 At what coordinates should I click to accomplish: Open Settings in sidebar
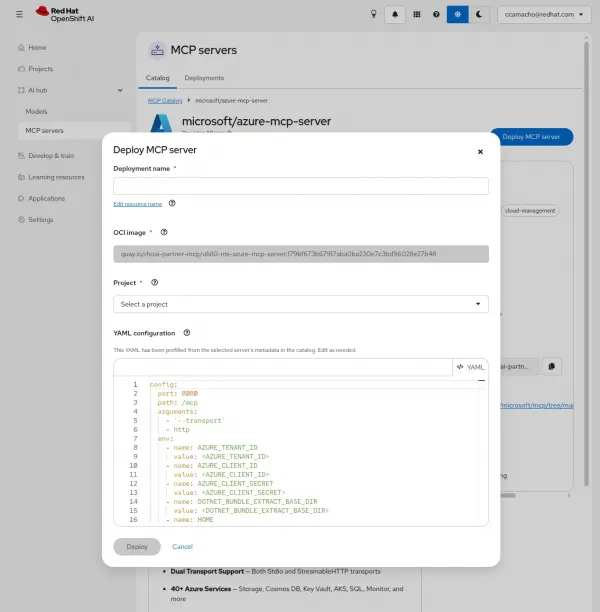tap(41, 220)
